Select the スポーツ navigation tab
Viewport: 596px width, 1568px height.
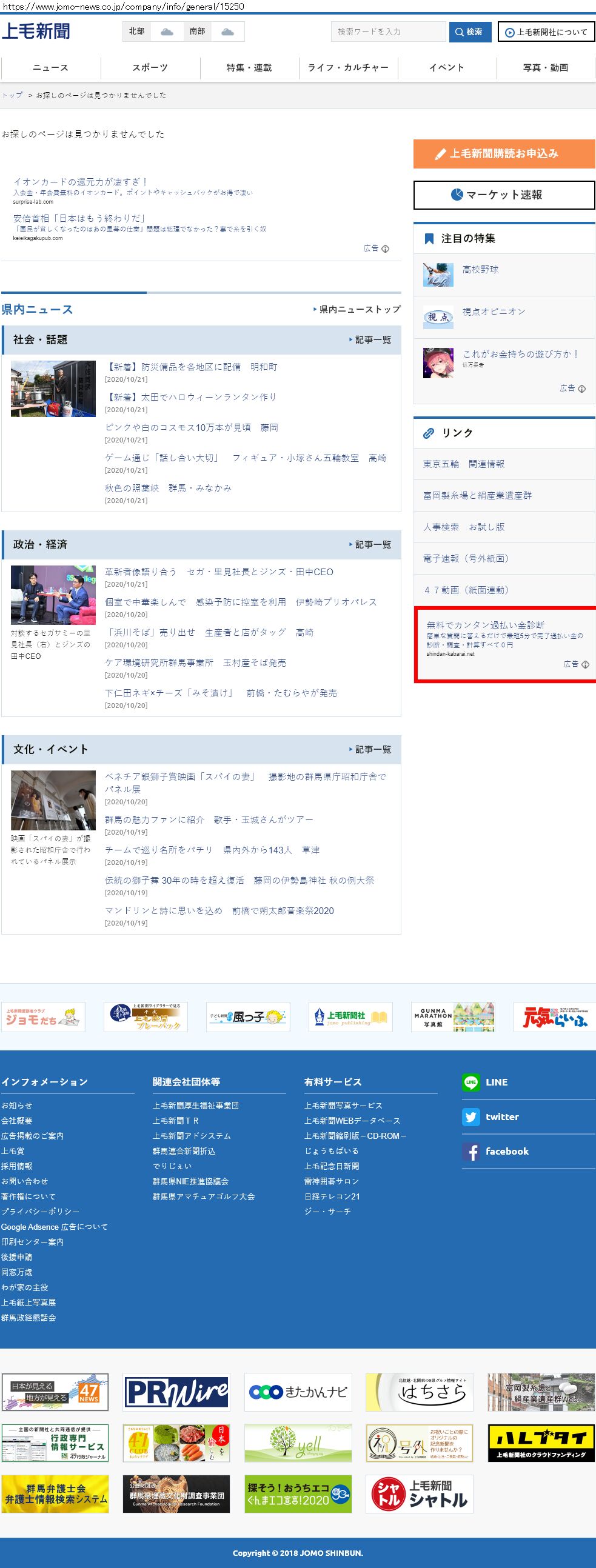150,67
